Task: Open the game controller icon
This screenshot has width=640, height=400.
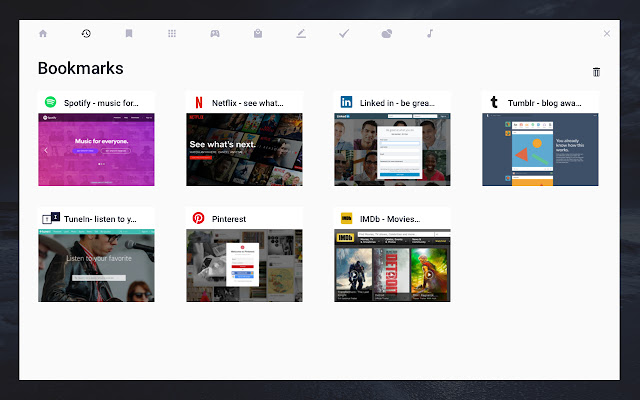Action: point(215,33)
